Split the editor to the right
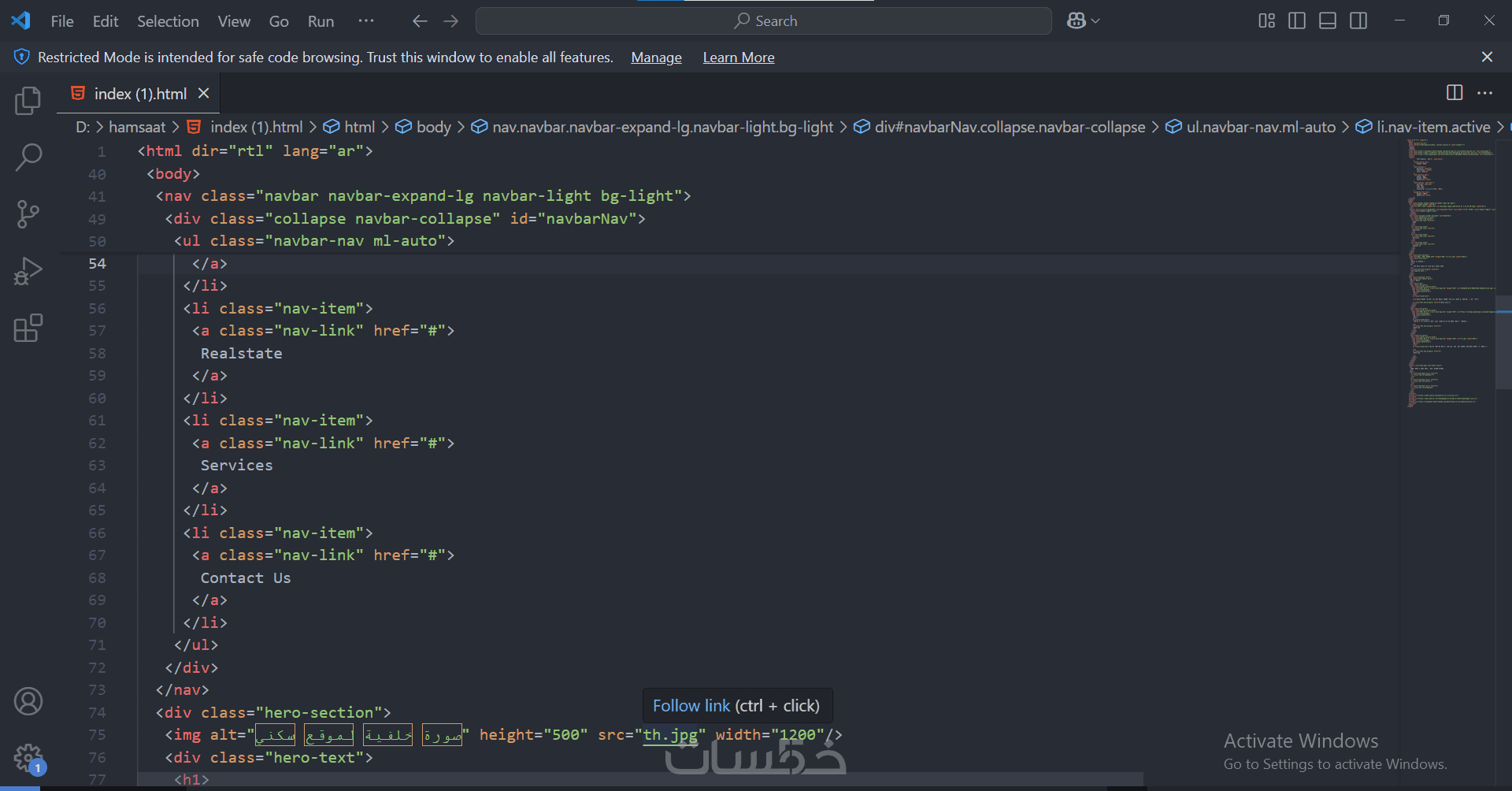 point(1455,93)
